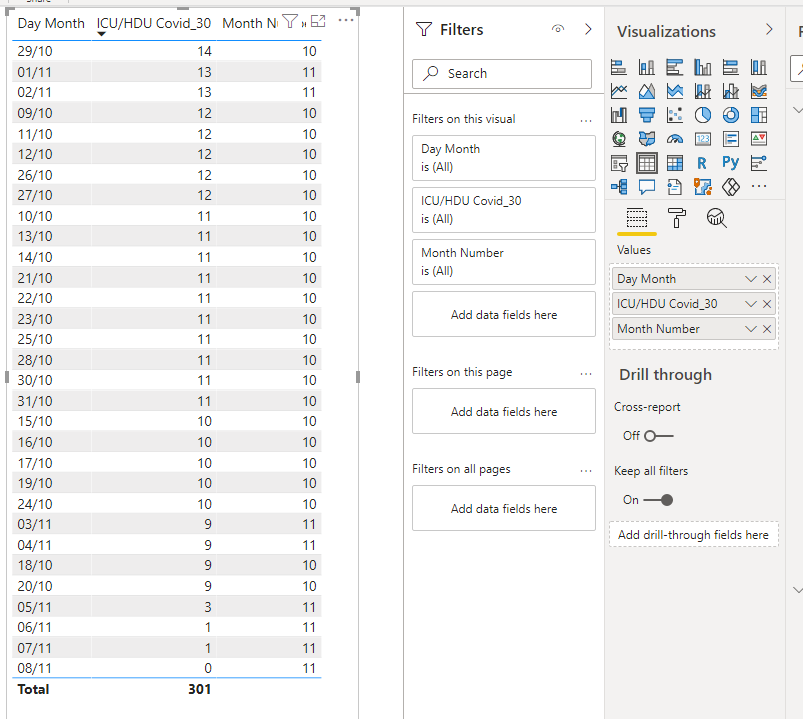Select the matrix visual
This screenshot has width=803, height=719.
point(674,163)
